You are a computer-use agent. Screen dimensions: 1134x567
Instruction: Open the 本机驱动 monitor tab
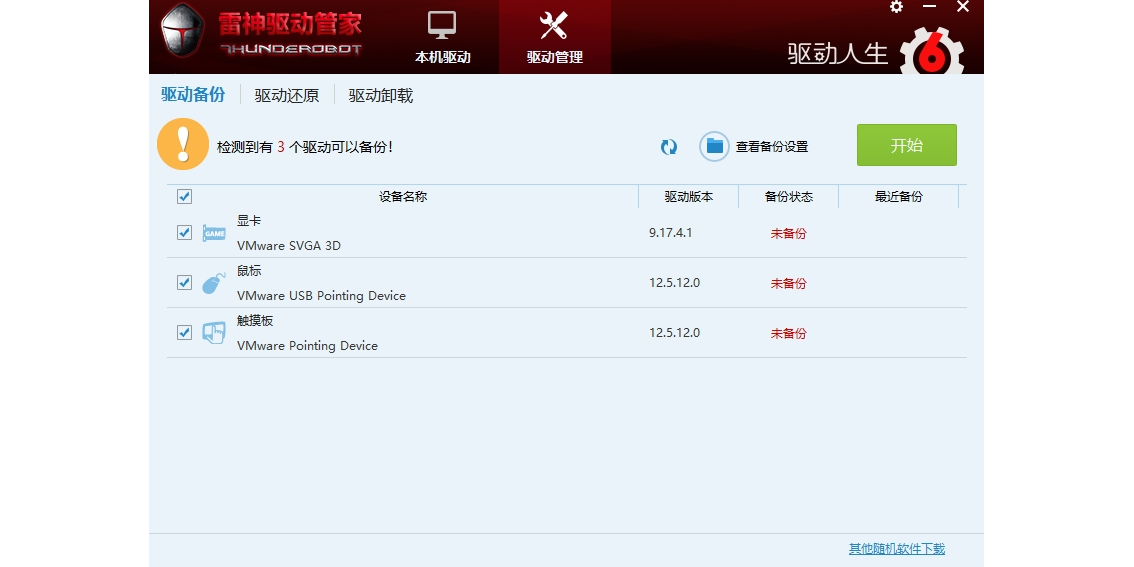[442, 37]
